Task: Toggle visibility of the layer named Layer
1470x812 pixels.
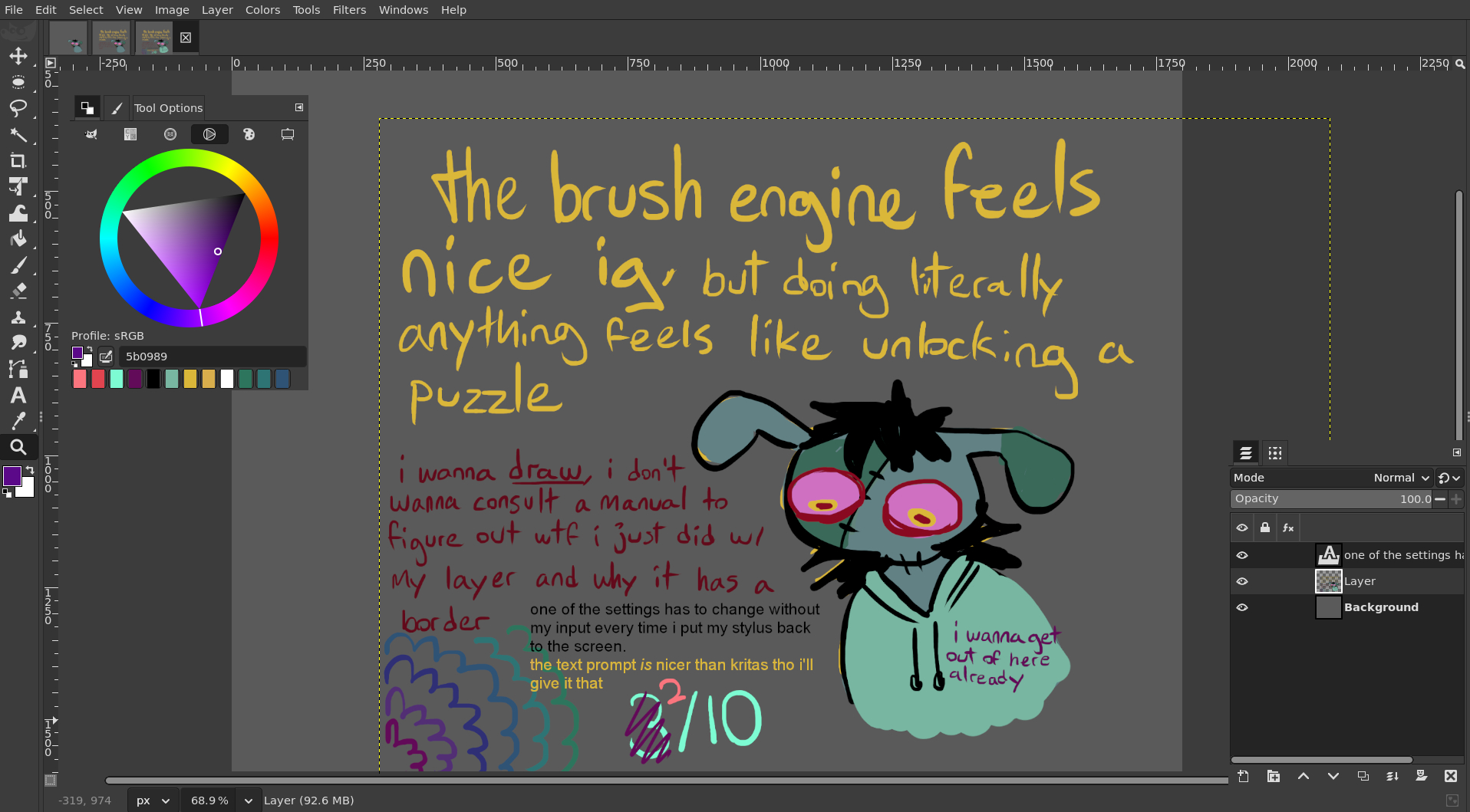Action: 1242,581
